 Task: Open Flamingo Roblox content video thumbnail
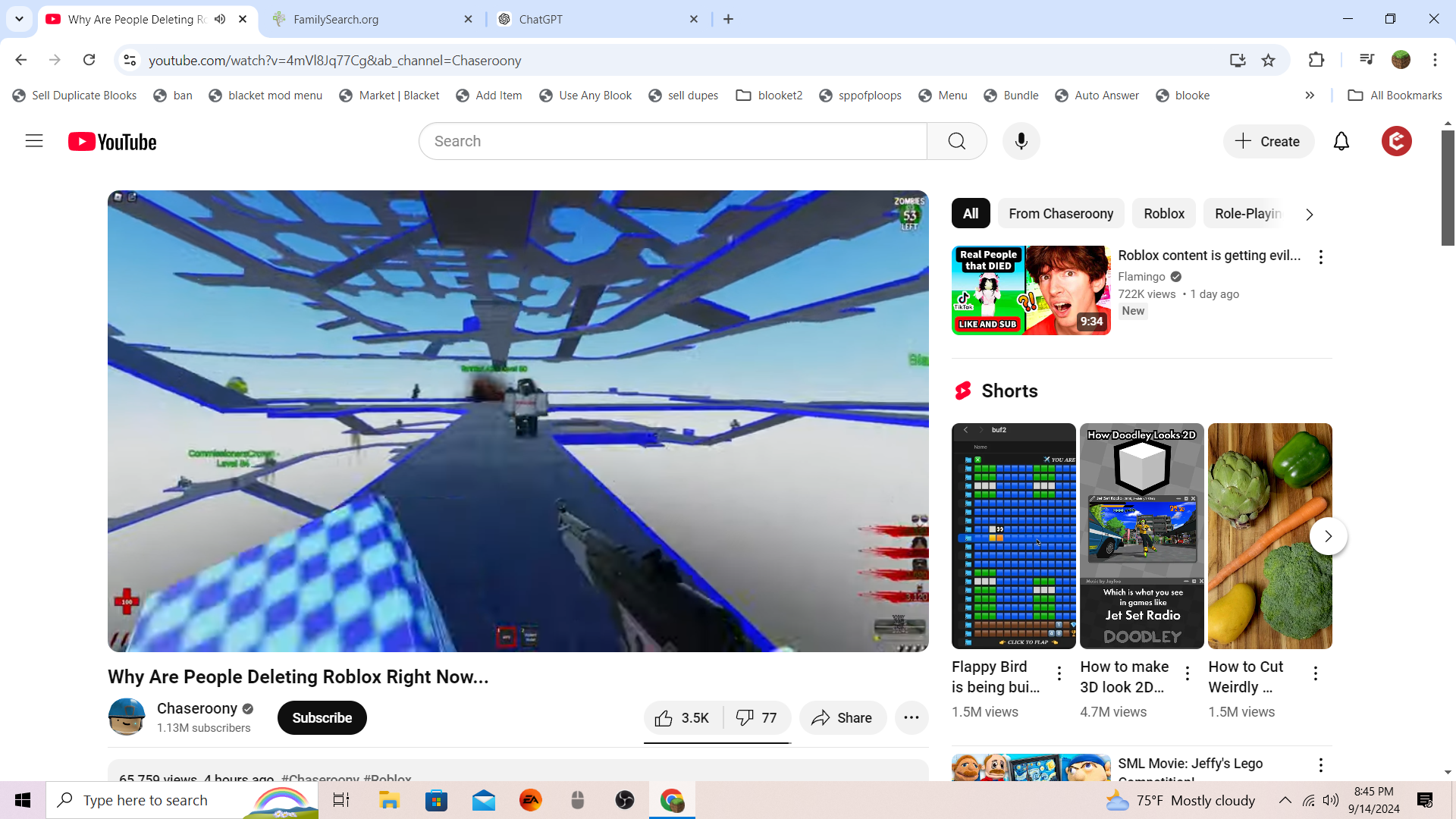coord(1031,290)
